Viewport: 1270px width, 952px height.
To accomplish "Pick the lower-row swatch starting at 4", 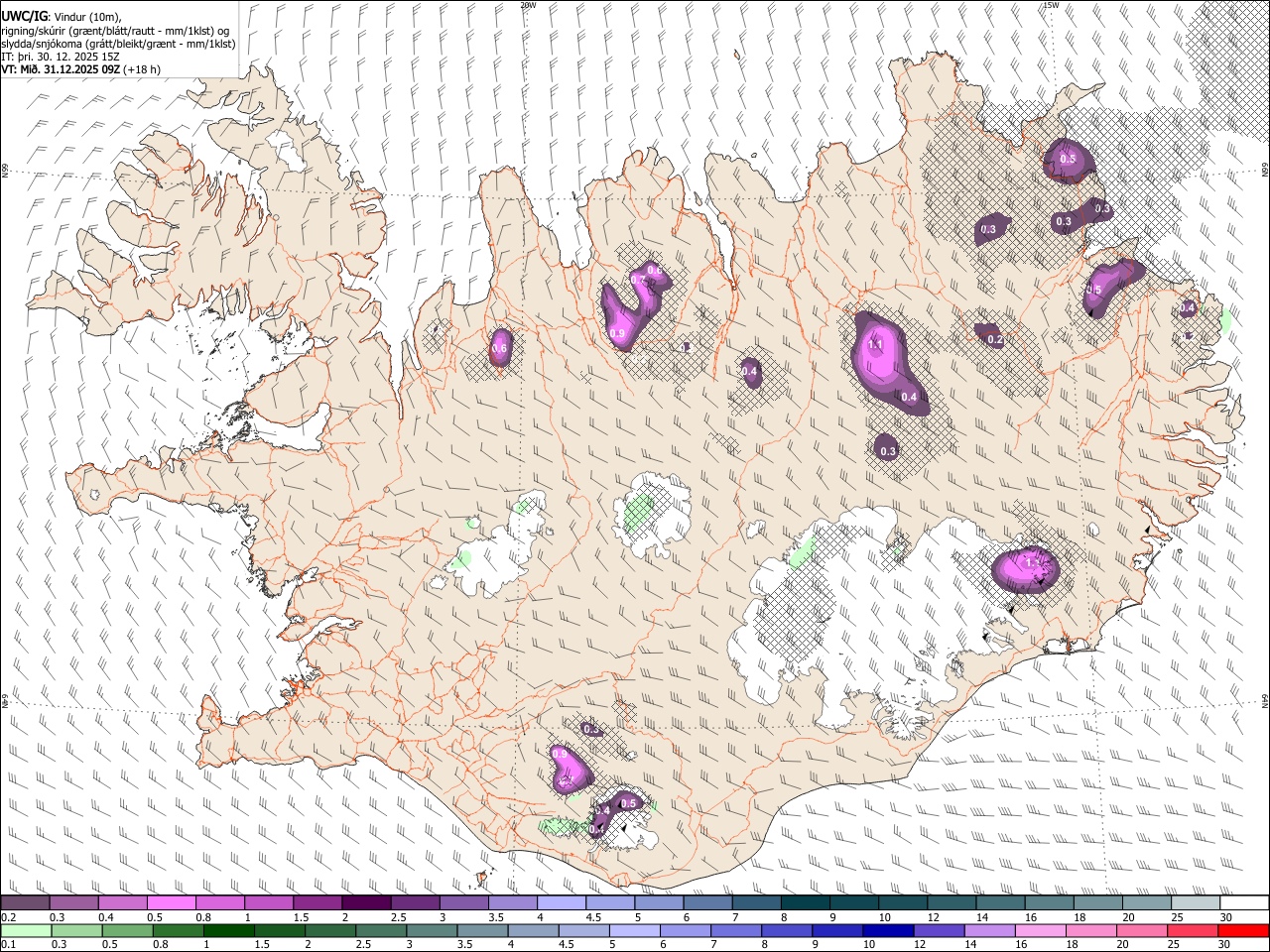I will [x=532, y=930].
